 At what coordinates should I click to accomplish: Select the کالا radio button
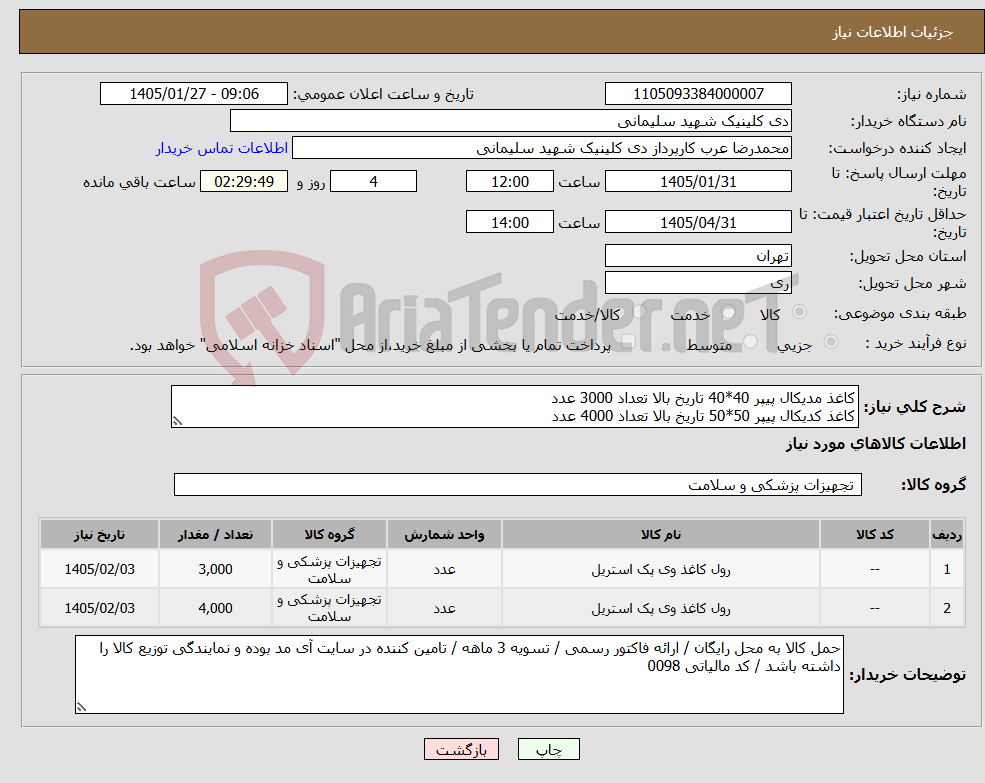pyautogui.click(x=800, y=312)
